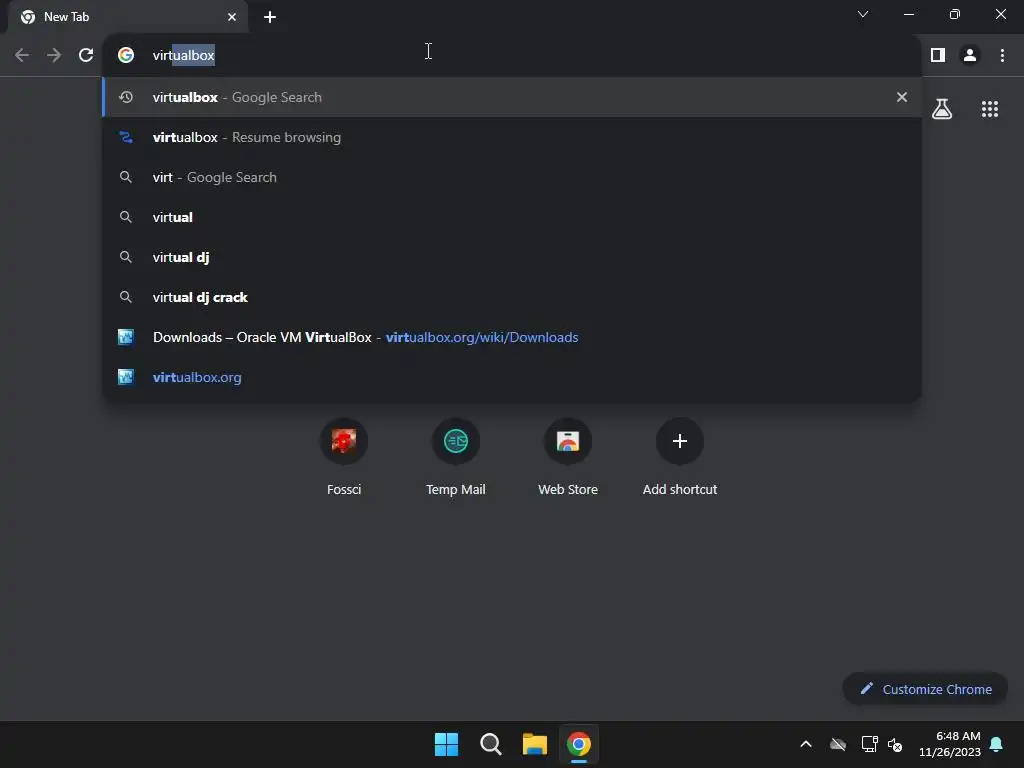This screenshot has height=768, width=1024.
Task: Click the resume browsing journey icon
Action: coord(126,137)
